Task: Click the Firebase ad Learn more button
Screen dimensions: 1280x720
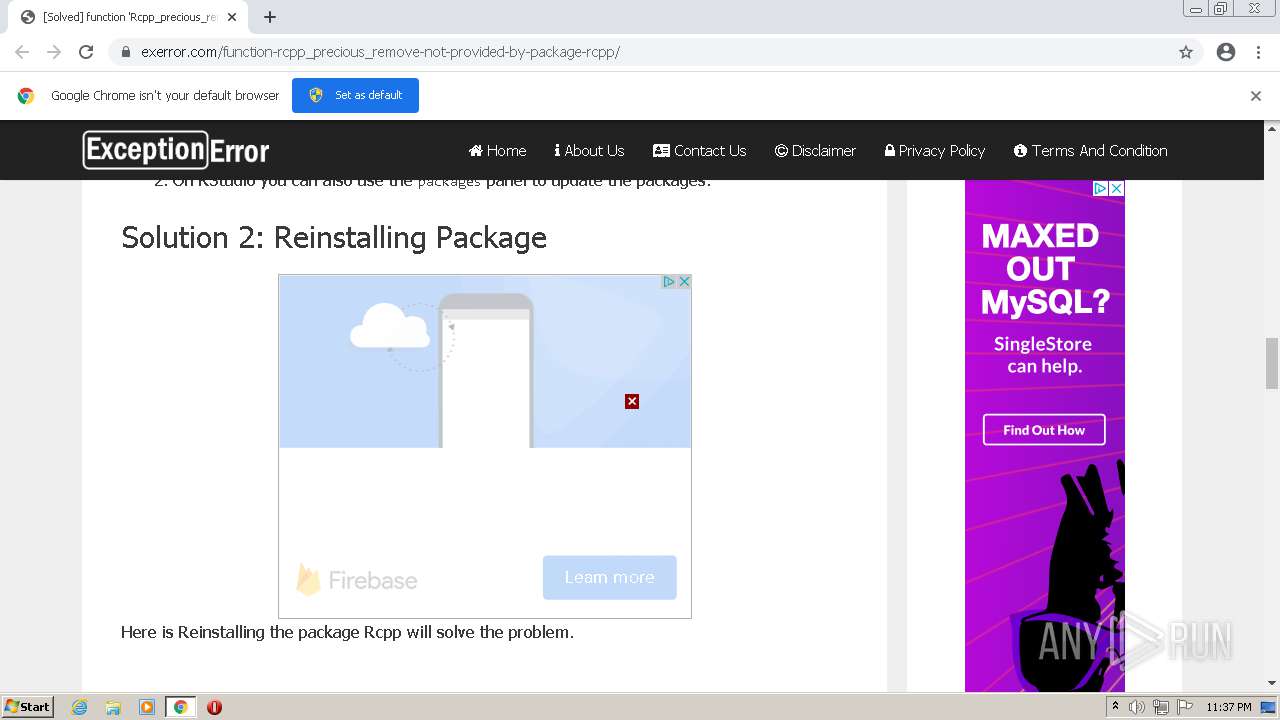Action: [x=609, y=577]
